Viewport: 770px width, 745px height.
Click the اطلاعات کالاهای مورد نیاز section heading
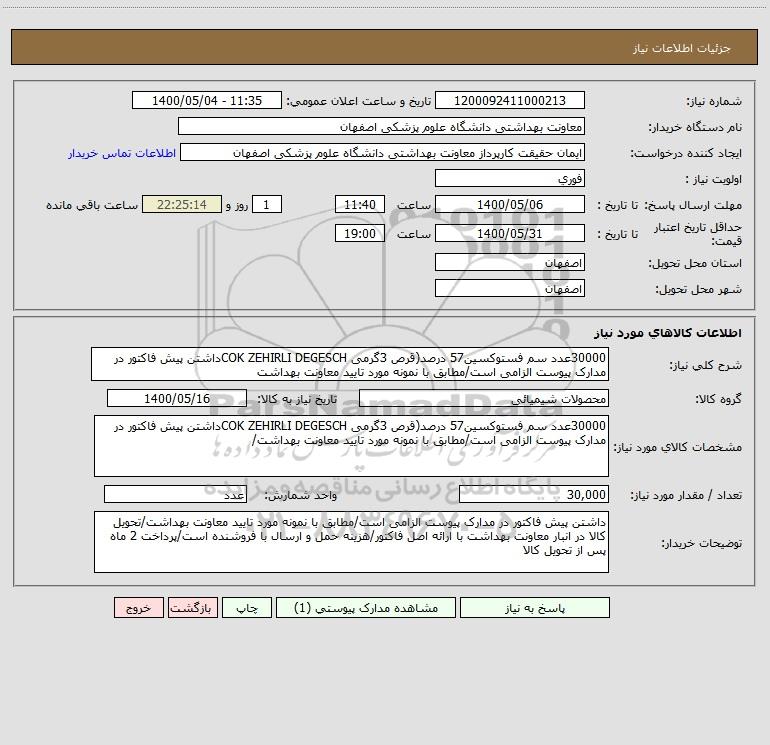[668, 333]
